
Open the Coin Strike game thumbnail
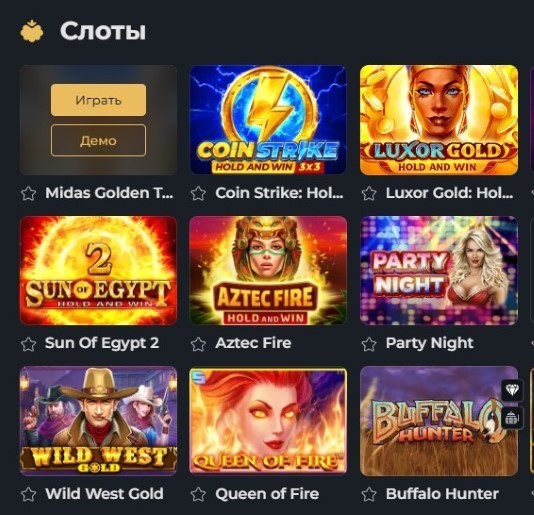(x=268, y=120)
